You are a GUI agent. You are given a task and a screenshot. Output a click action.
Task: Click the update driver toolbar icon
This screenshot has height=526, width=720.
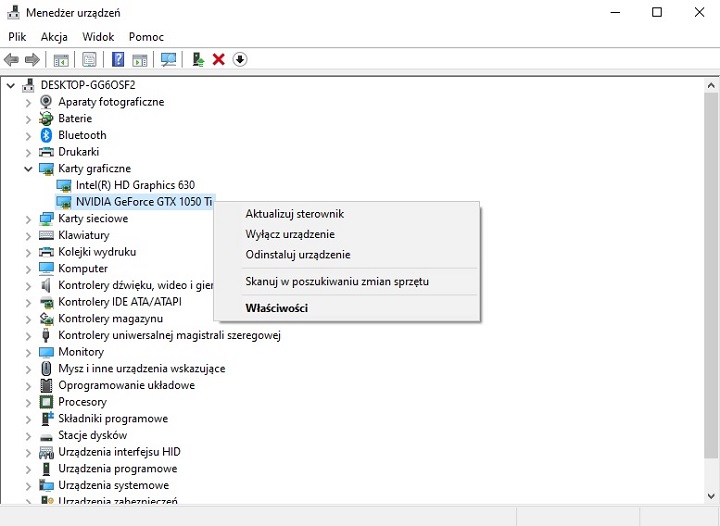[198, 60]
